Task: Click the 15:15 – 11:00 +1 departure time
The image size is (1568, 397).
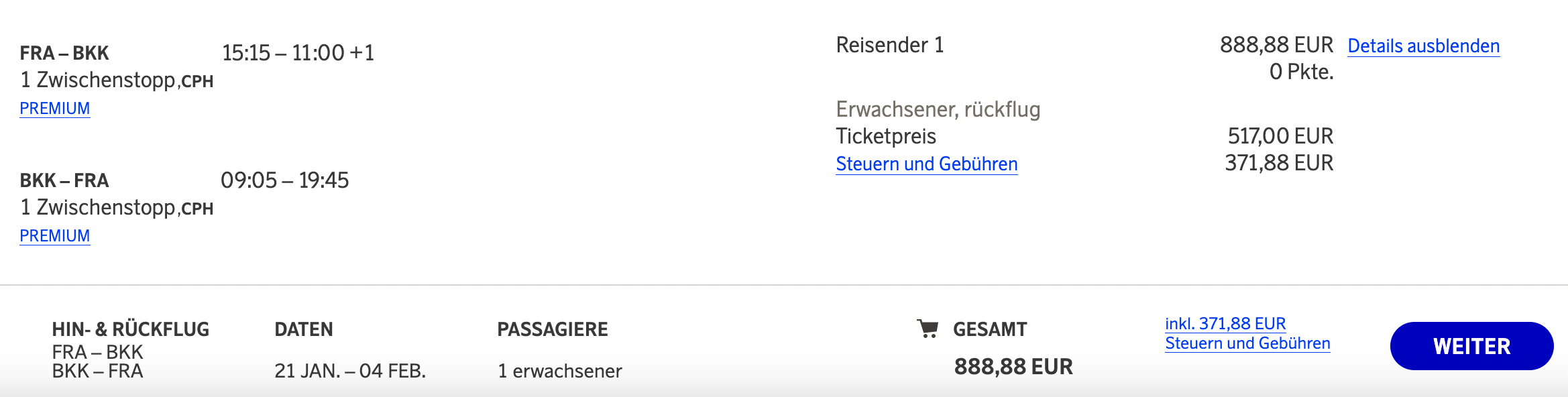Action: 298,52
